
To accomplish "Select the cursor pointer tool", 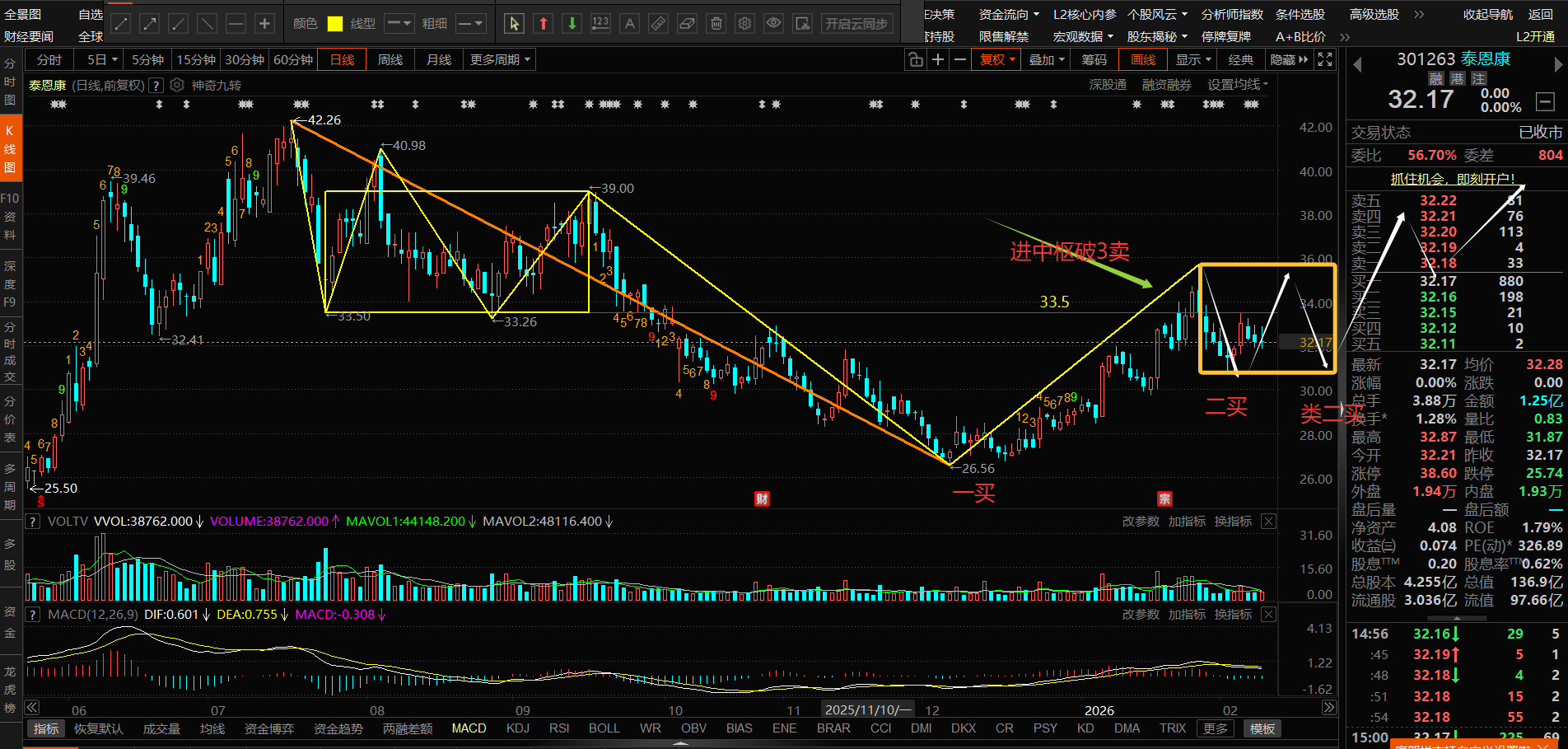I will (x=514, y=24).
